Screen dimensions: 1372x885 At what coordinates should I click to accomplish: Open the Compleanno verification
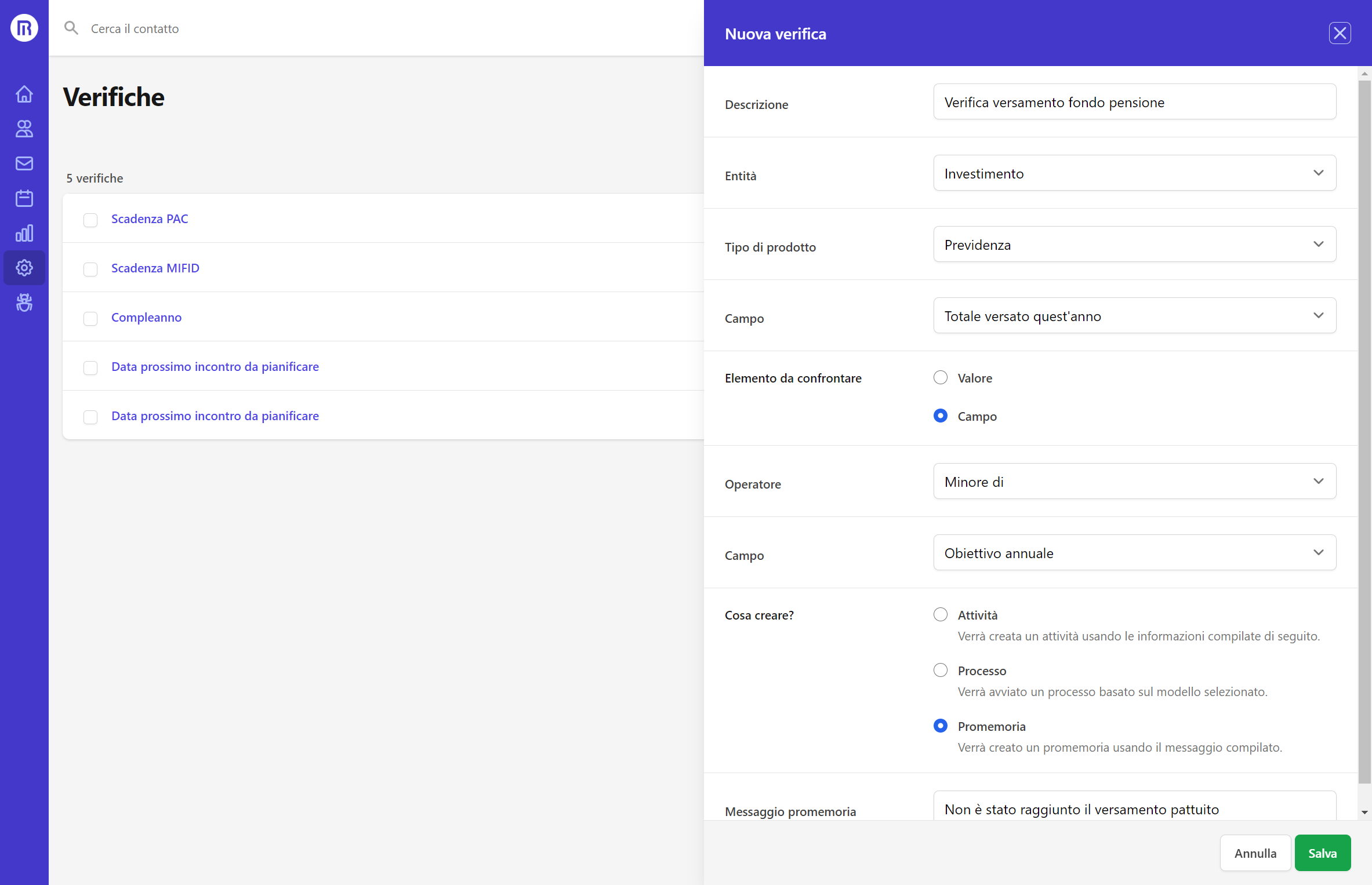click(x=146, y=317)
